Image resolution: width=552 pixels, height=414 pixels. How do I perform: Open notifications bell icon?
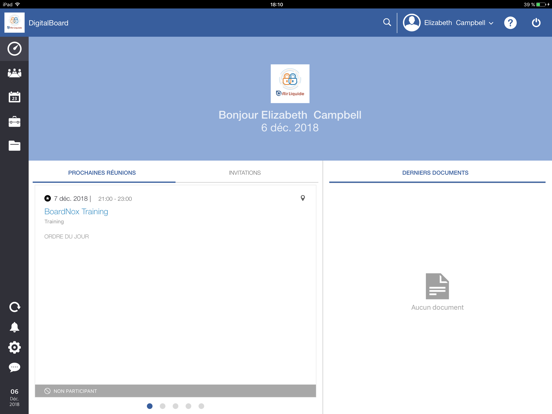click(x=14, y=327)
